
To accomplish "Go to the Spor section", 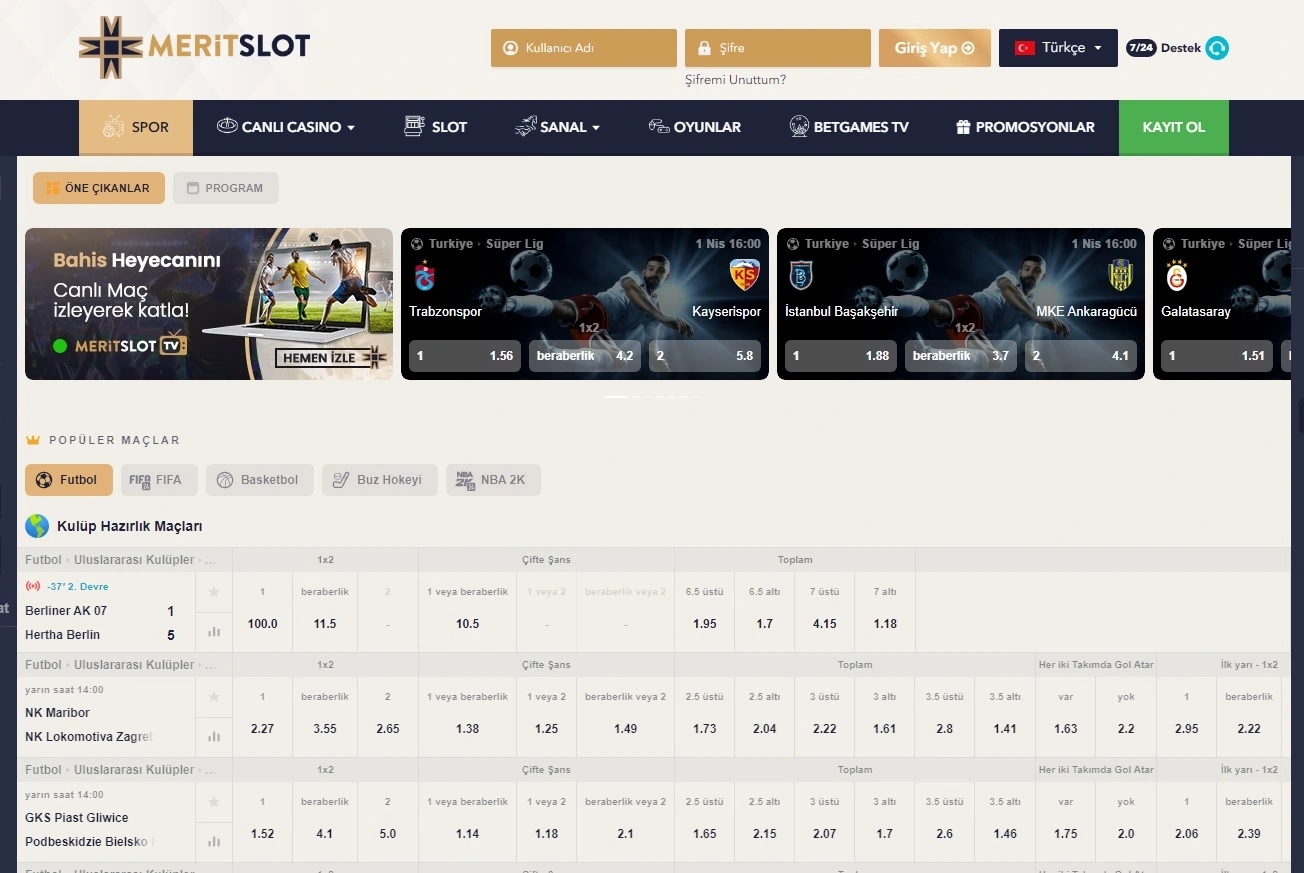I will (136, 127).
